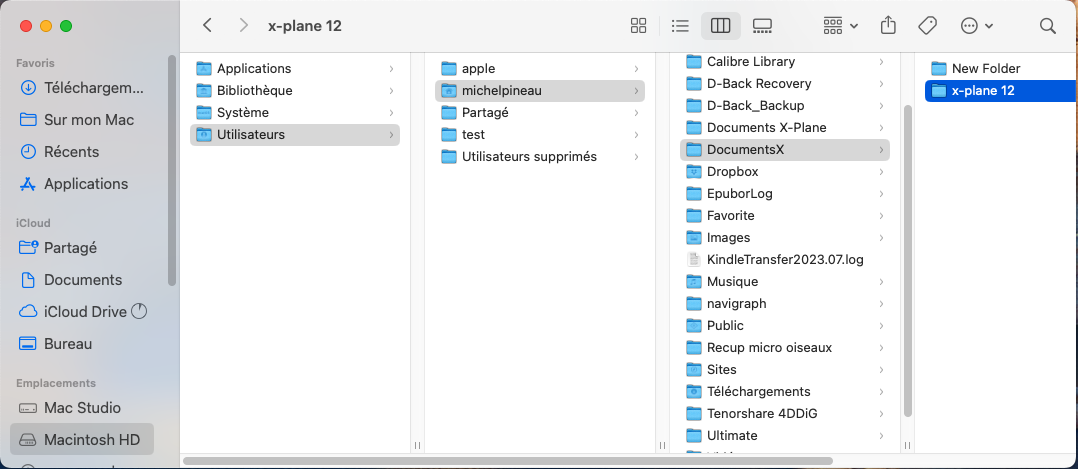Select the Système folder
This screenshot has width=1078, height=469.
click(x=295, y=112)
